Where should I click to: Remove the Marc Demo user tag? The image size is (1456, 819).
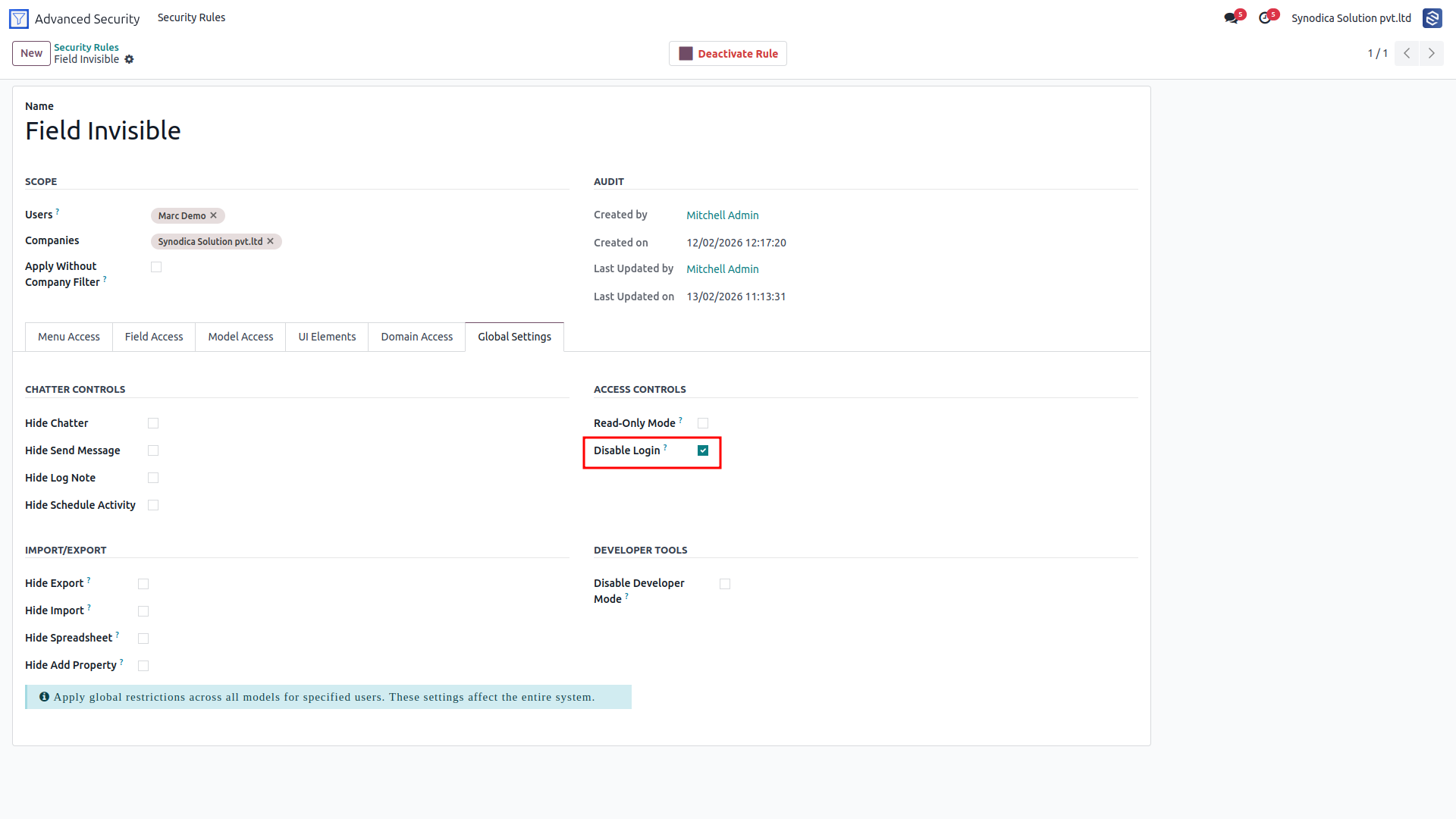(x=214, y=215)
